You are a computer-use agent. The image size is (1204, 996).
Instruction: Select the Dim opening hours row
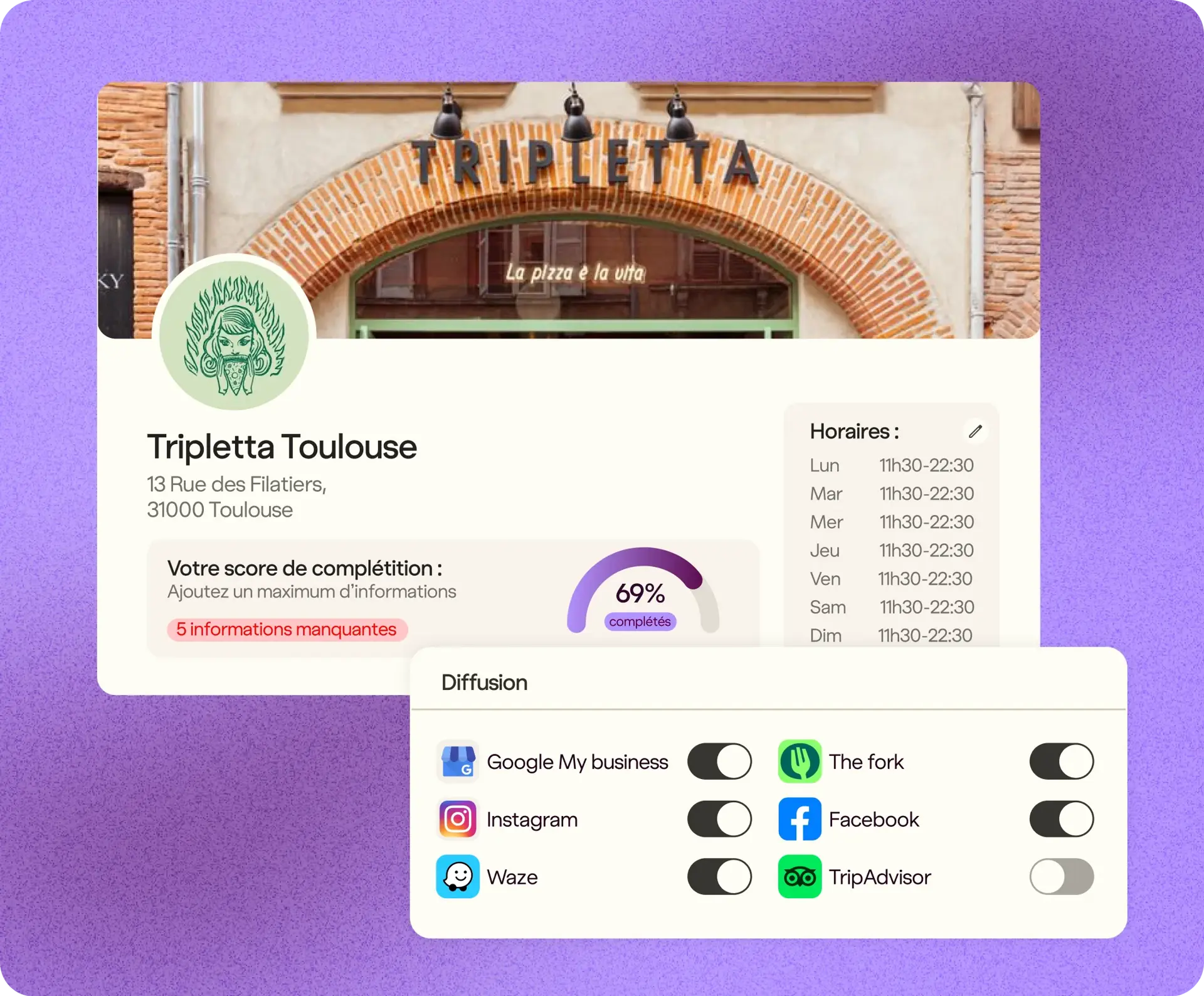(892, 635)
